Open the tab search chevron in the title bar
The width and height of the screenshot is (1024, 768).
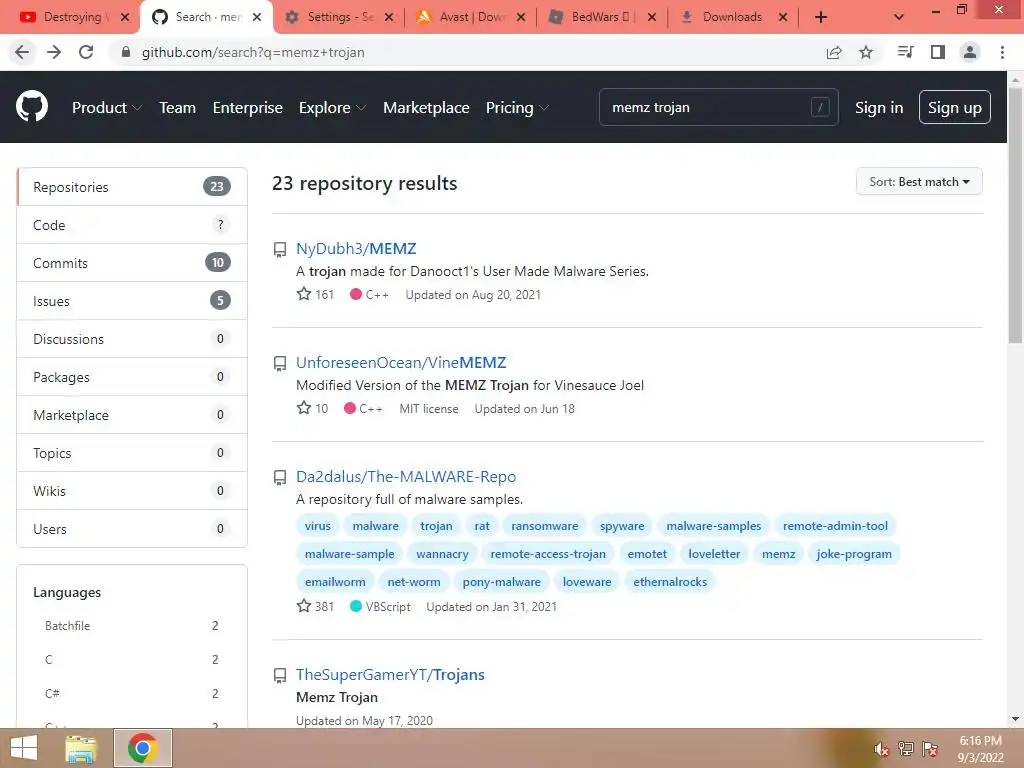[899, 17]
